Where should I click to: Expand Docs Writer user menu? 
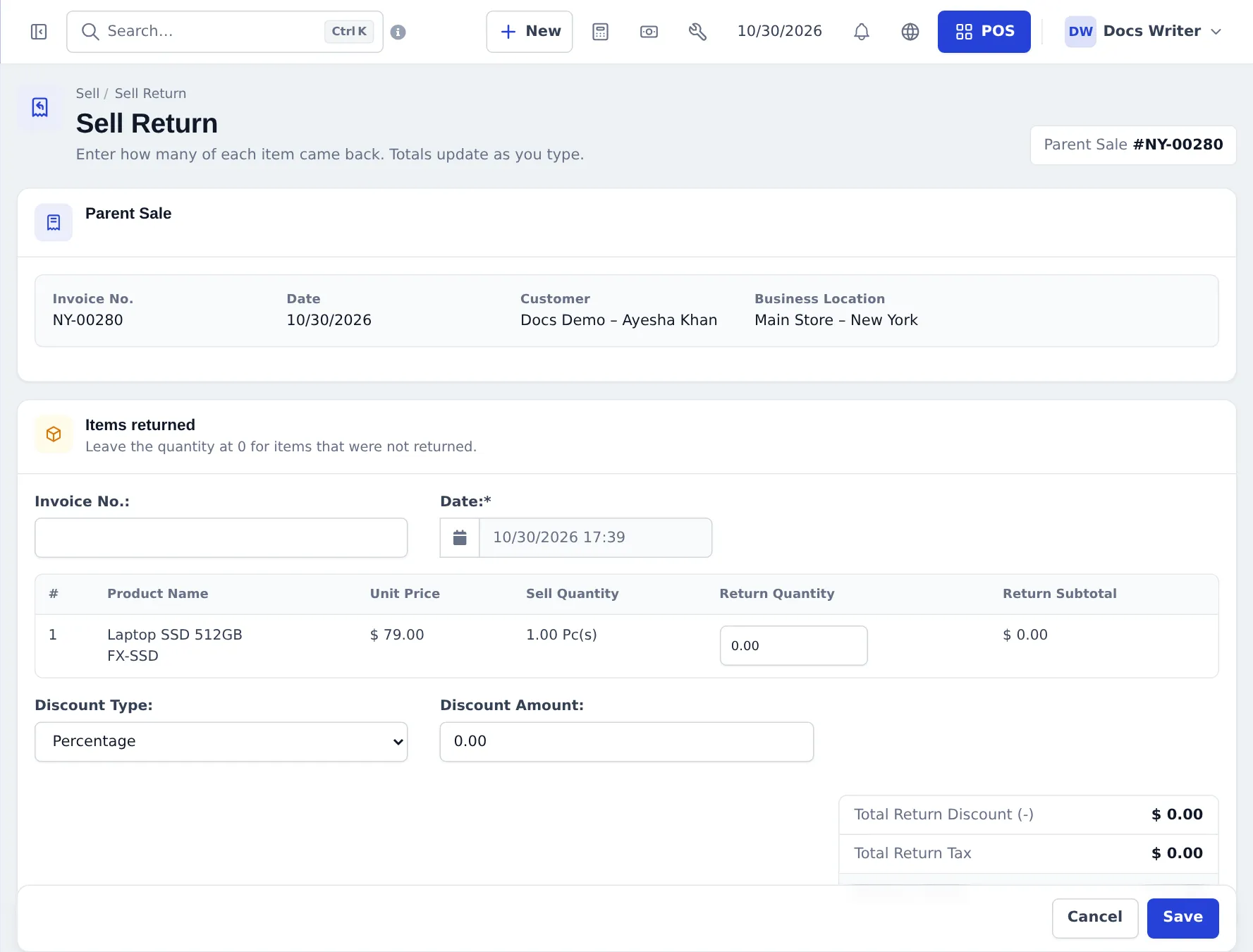point(1143,32)
